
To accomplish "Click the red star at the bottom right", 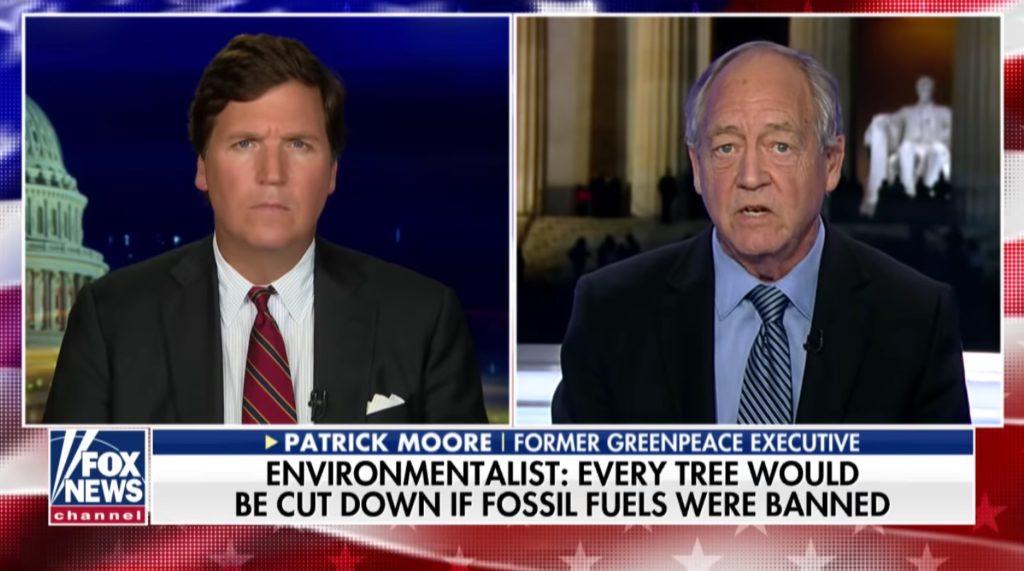I will pos(987,514).
